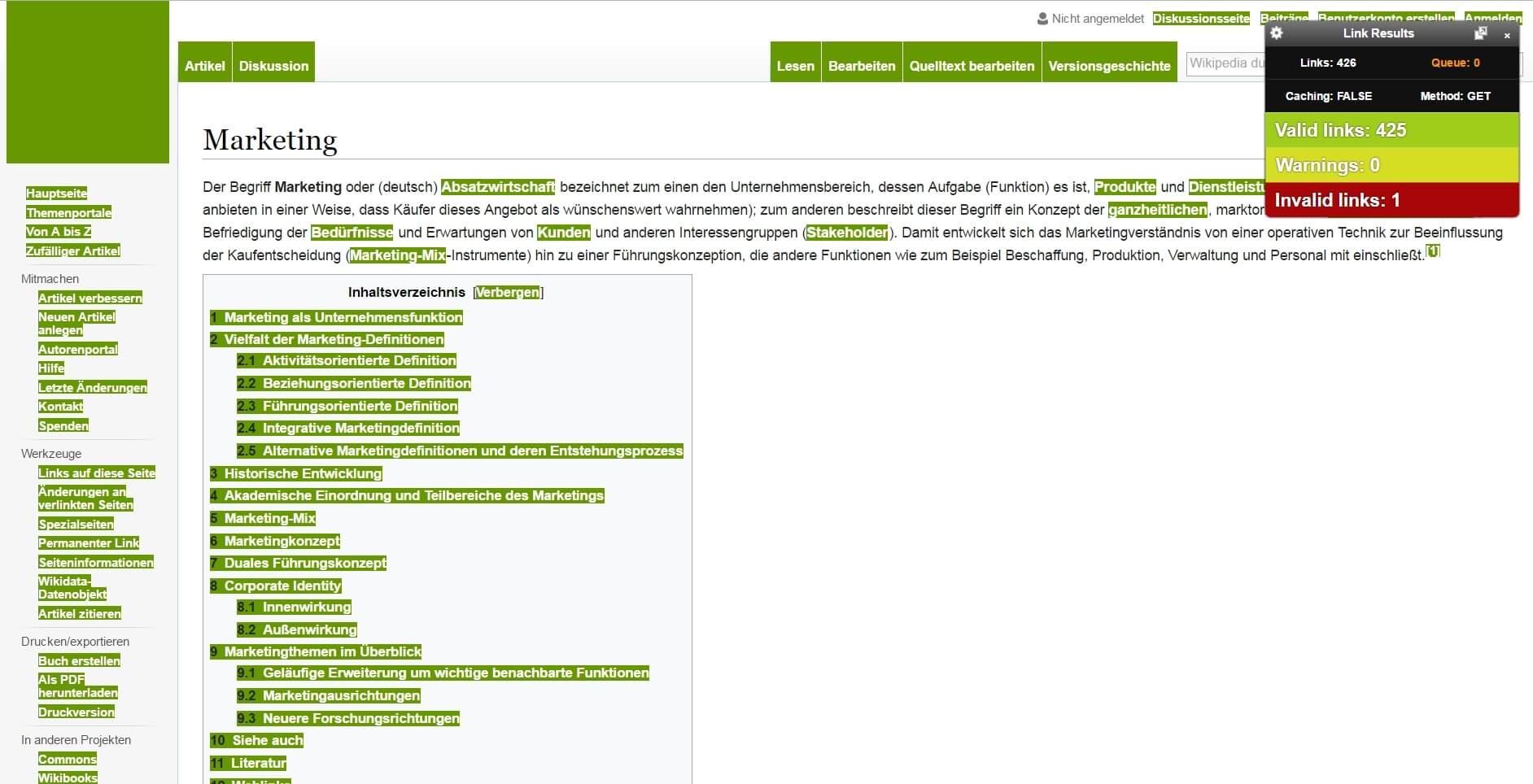Open Themenportale in sidebar
The image size is (1533, 784).
69,212
